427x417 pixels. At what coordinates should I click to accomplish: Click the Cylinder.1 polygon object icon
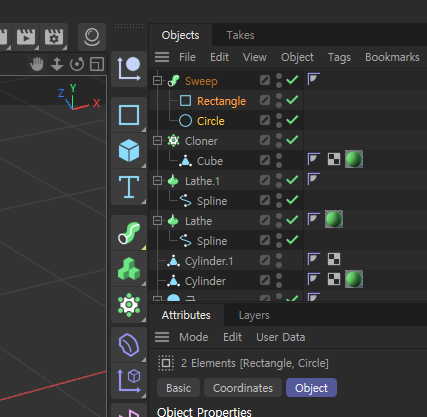click(x=173, y=261)
